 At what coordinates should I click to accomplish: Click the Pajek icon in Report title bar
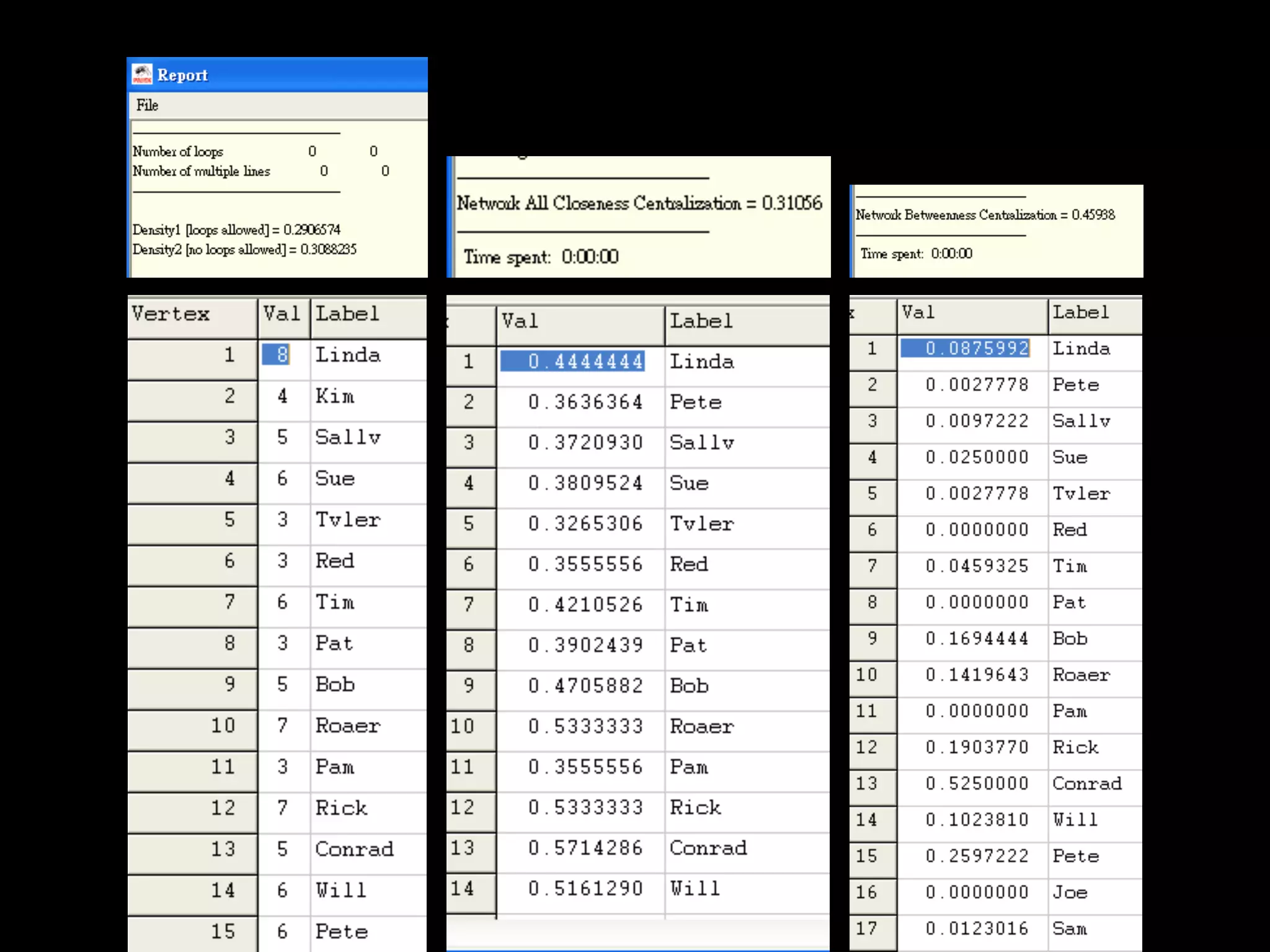click(142, 74)
